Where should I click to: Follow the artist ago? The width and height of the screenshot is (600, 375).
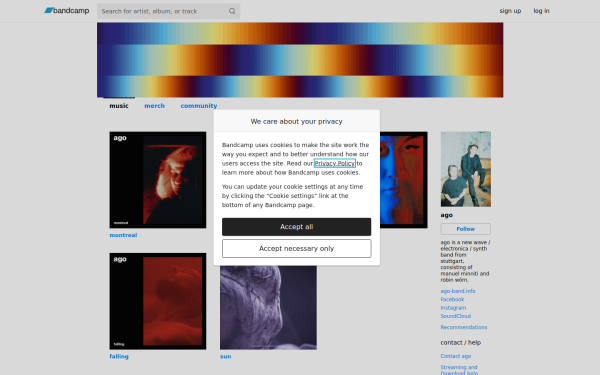click(466, 229)
